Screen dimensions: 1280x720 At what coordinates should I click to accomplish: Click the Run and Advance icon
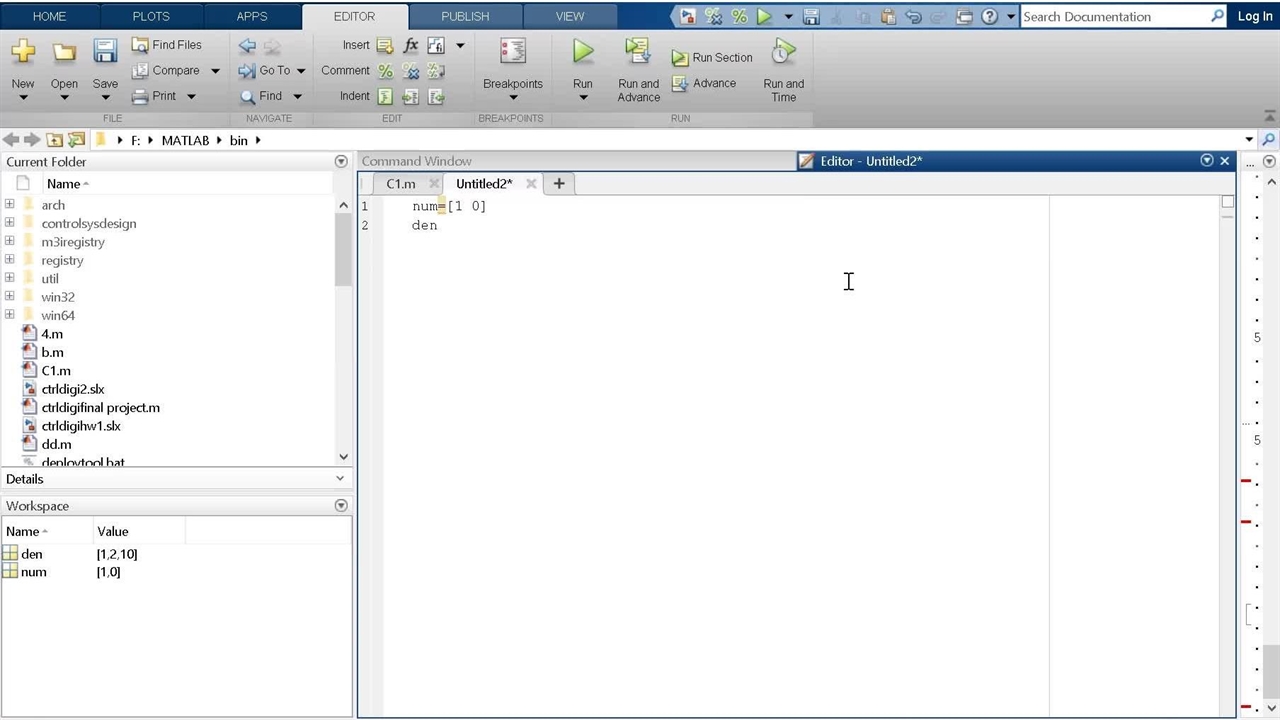638,52
